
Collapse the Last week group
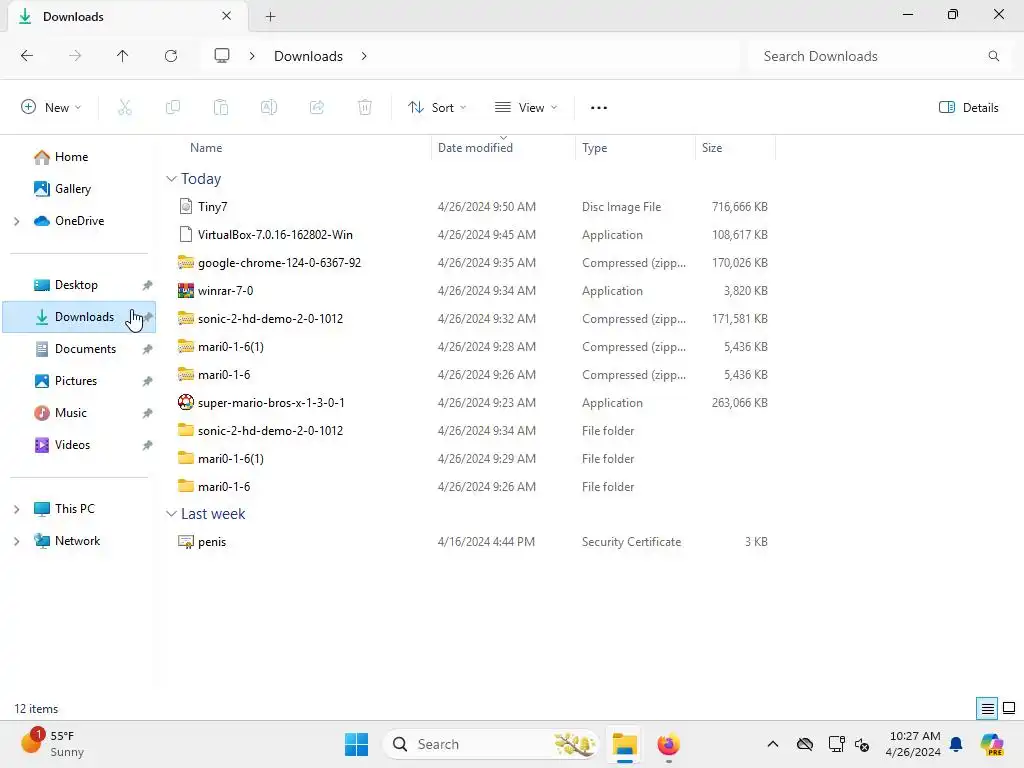[x=172, y=514]
